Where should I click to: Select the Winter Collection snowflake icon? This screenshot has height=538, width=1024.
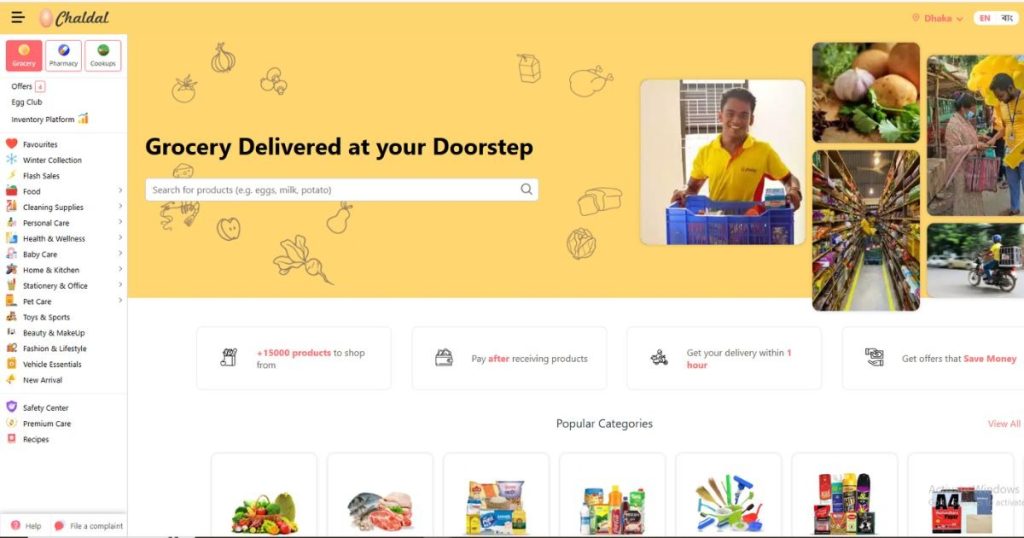click(x=12, y=159)
